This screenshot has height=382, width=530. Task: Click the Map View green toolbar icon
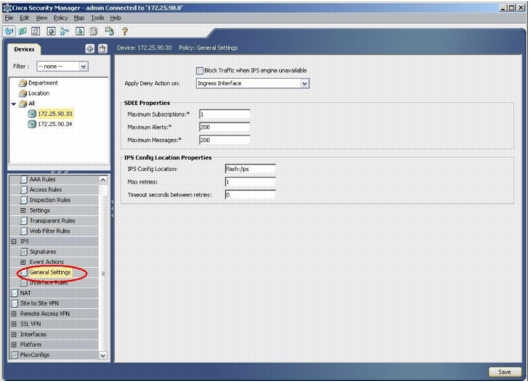coord(23,31)
